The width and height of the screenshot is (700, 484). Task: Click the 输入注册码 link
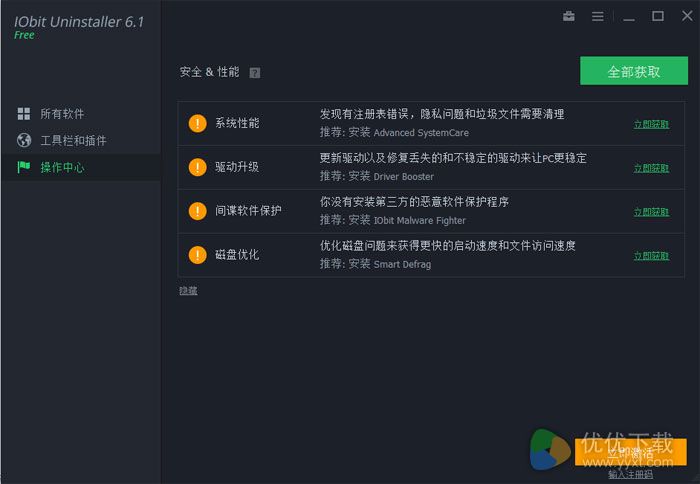coord(630,474)
